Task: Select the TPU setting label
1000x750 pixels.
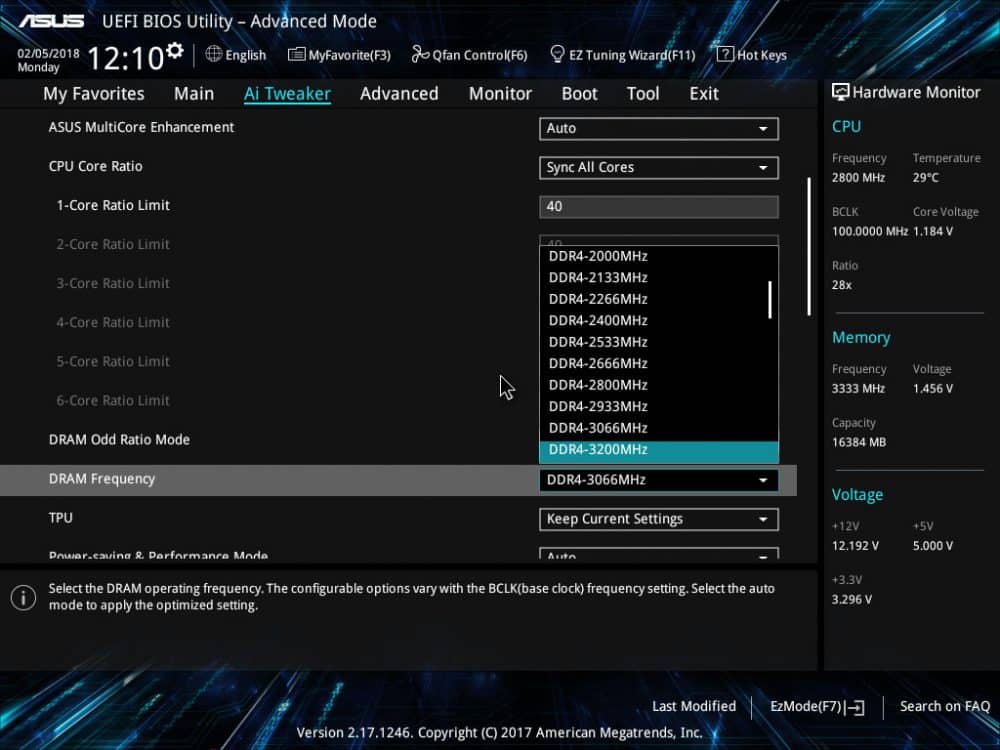Action: click(x=61, y=518)
